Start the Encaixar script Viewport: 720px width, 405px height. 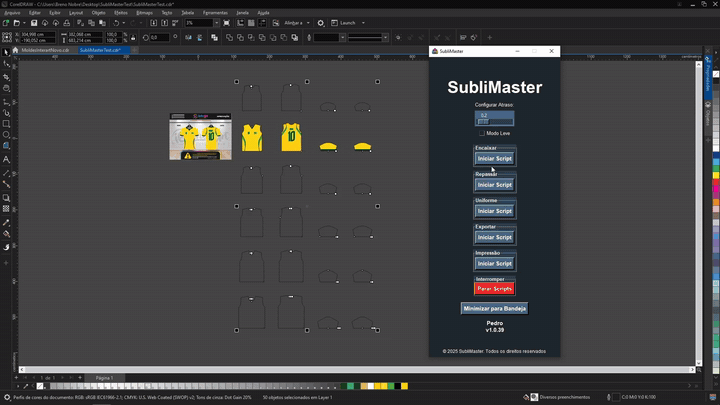tap(495, 158)
